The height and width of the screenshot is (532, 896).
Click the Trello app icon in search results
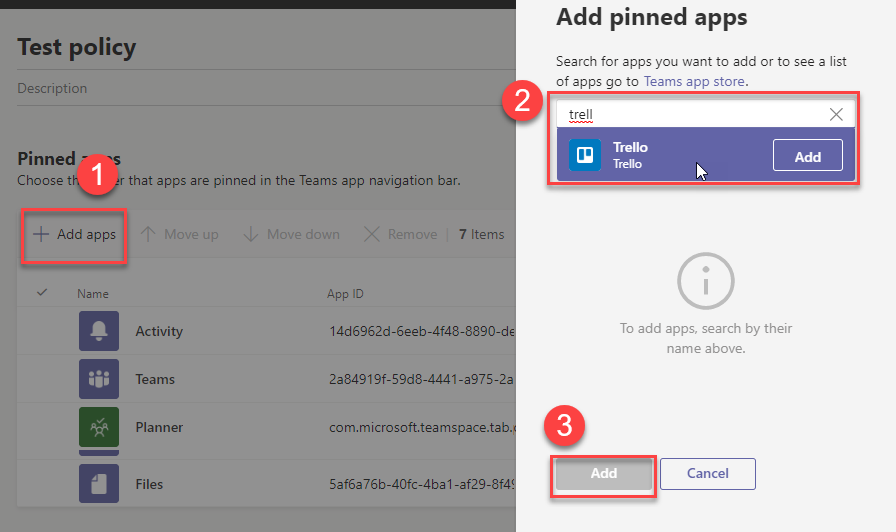pyautogui.click(x=585, y=155)
